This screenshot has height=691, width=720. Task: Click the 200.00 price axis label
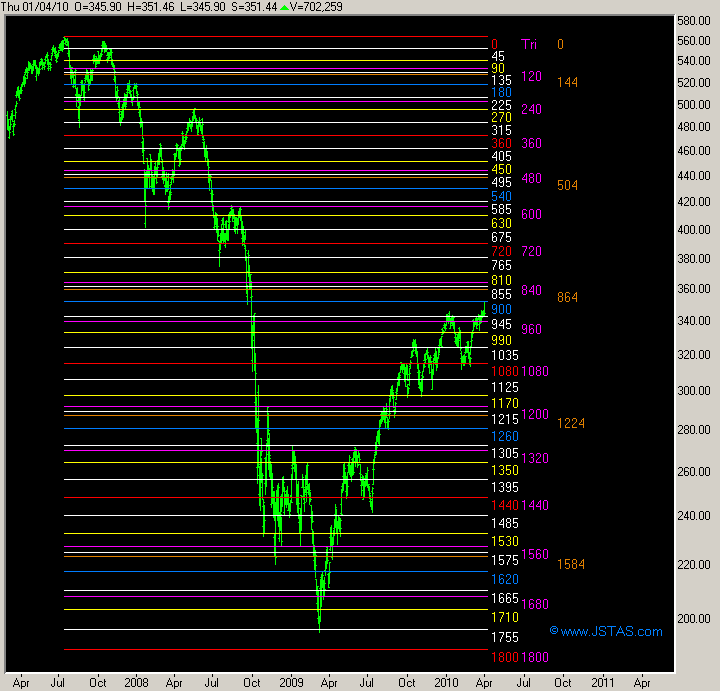tap(691, 618)
